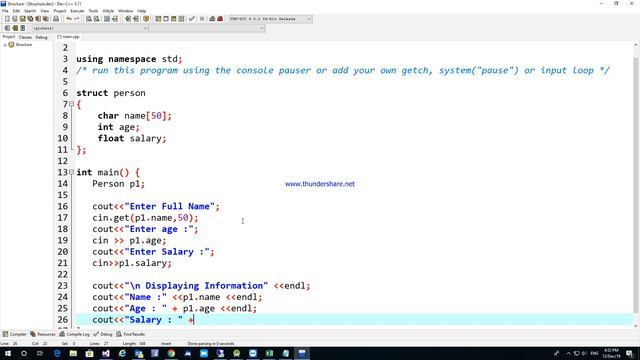Open the Tools menu
Image resolution: width=640 pixels, height=360 pixels.
tap(93, 11)
